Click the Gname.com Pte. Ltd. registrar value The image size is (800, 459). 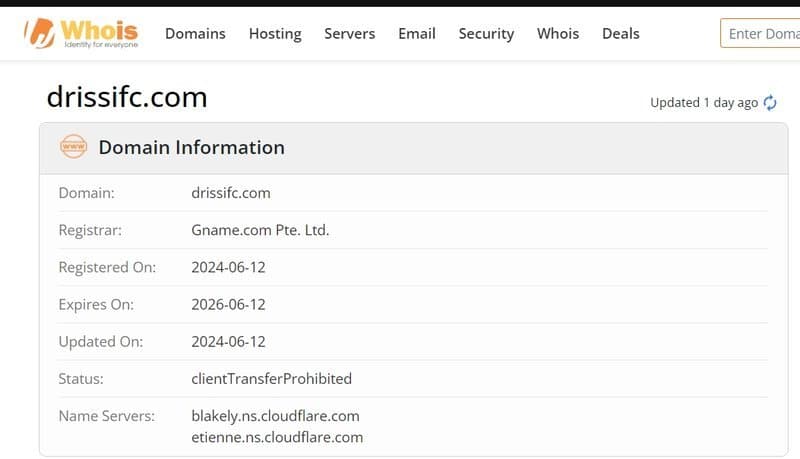click(x=260, y=230)
